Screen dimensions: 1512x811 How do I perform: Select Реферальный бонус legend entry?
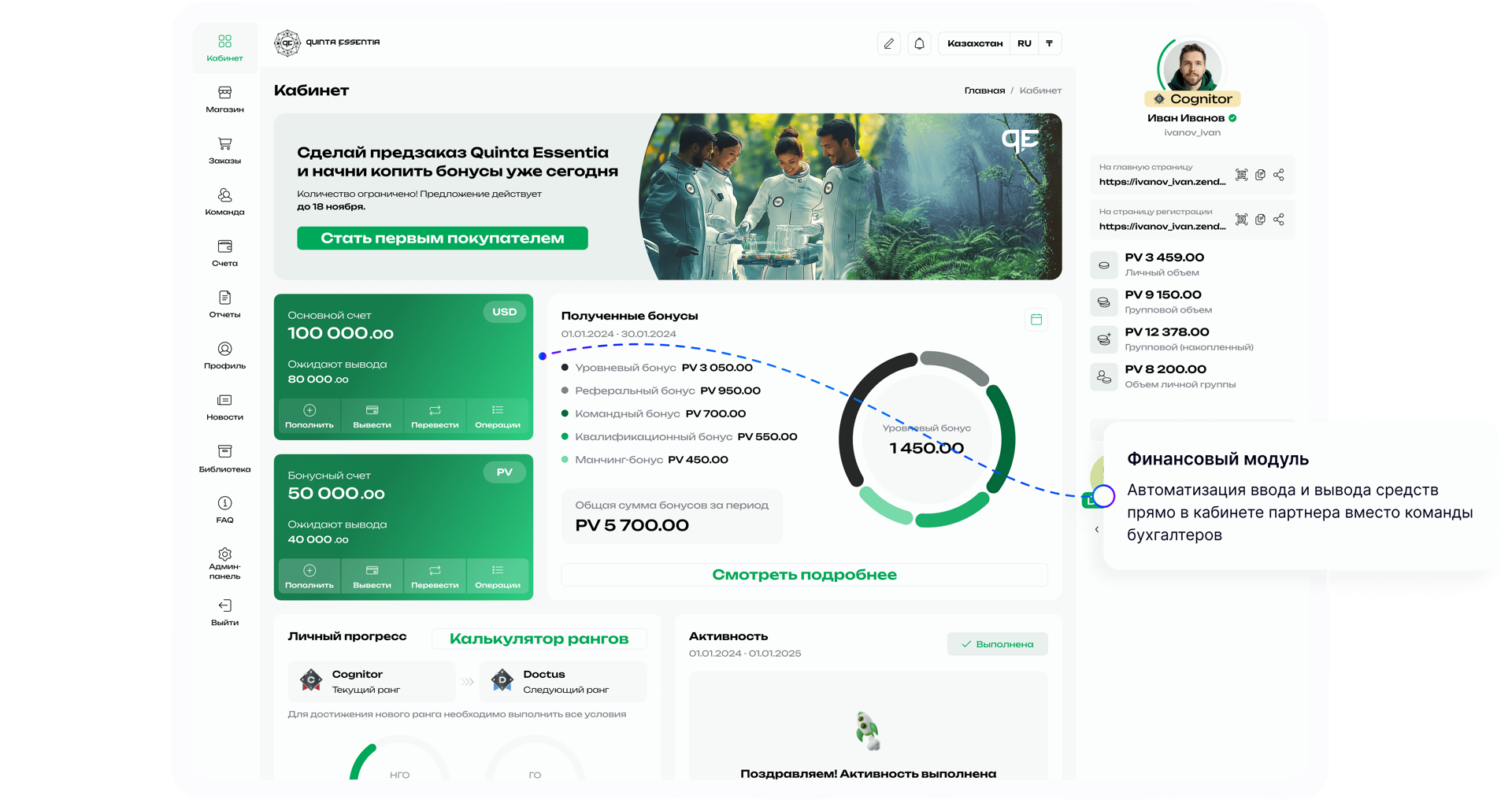pos(661,391)
